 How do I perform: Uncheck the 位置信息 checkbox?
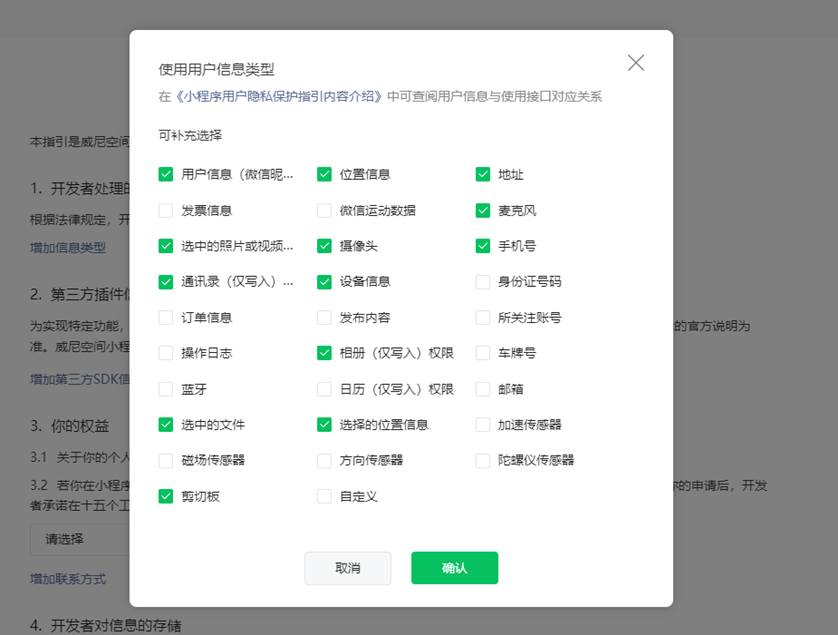(x=324, y=174)
